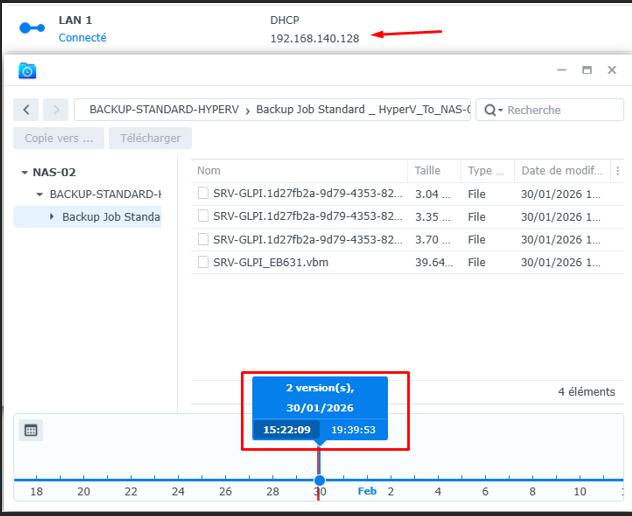Open the Hyper Backup Explorer clock folder icon
The width and height of the screenshot is (632, 516).
tap(27, 71)
